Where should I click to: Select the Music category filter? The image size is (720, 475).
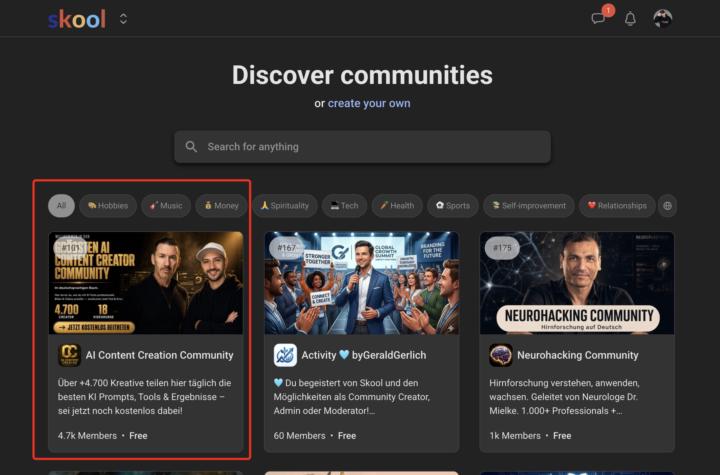(x=166, y=205)
